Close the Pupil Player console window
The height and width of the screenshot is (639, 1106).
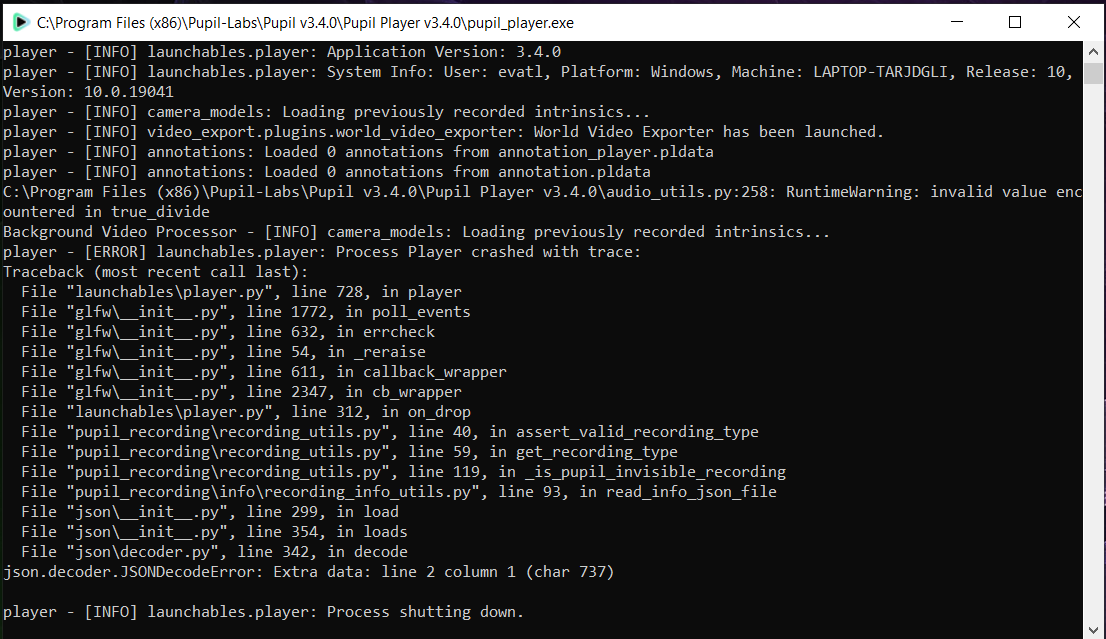point(1074,22)
